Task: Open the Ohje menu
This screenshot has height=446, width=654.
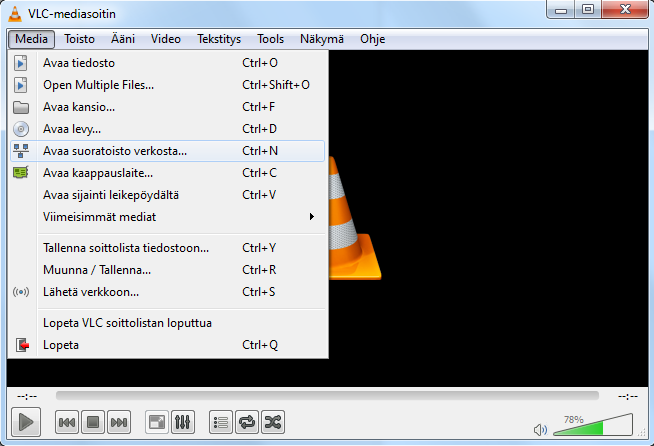Action: pyautogui.click(x=372, y=39)
